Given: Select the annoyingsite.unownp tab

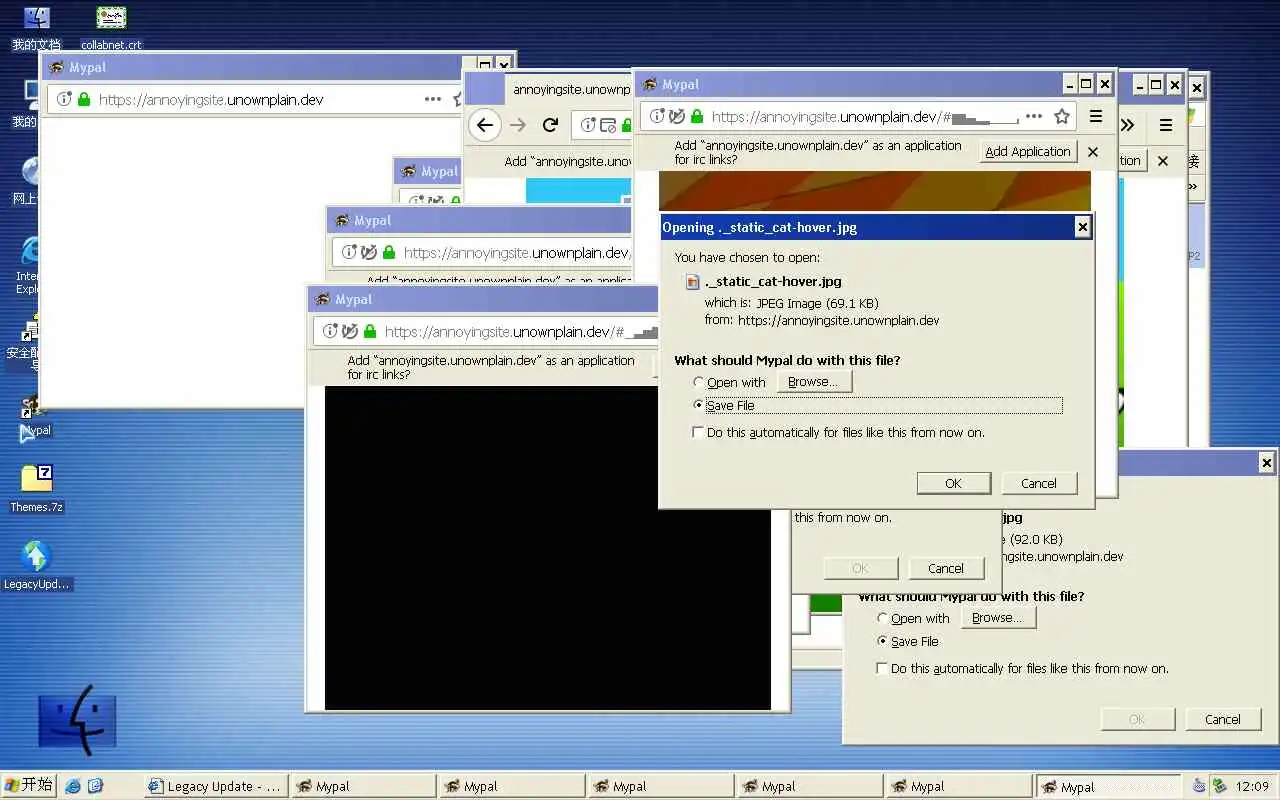Looking at the screenshot, I should (570, 89).
